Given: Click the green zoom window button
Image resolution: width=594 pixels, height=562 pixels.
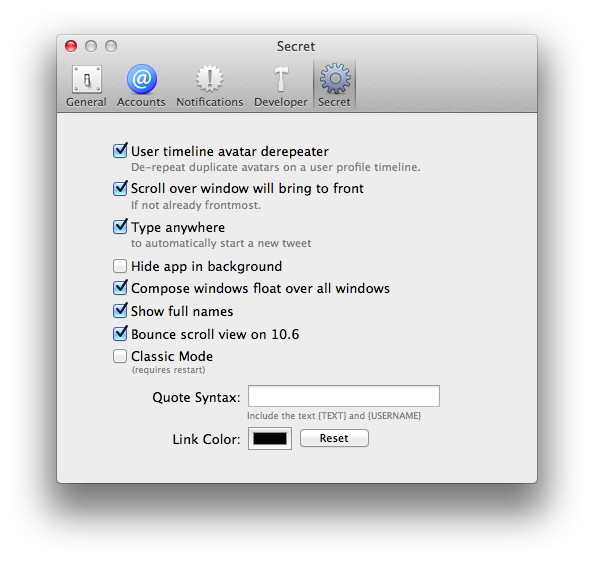Looking at the screenshot, I should tap(111, 46).
